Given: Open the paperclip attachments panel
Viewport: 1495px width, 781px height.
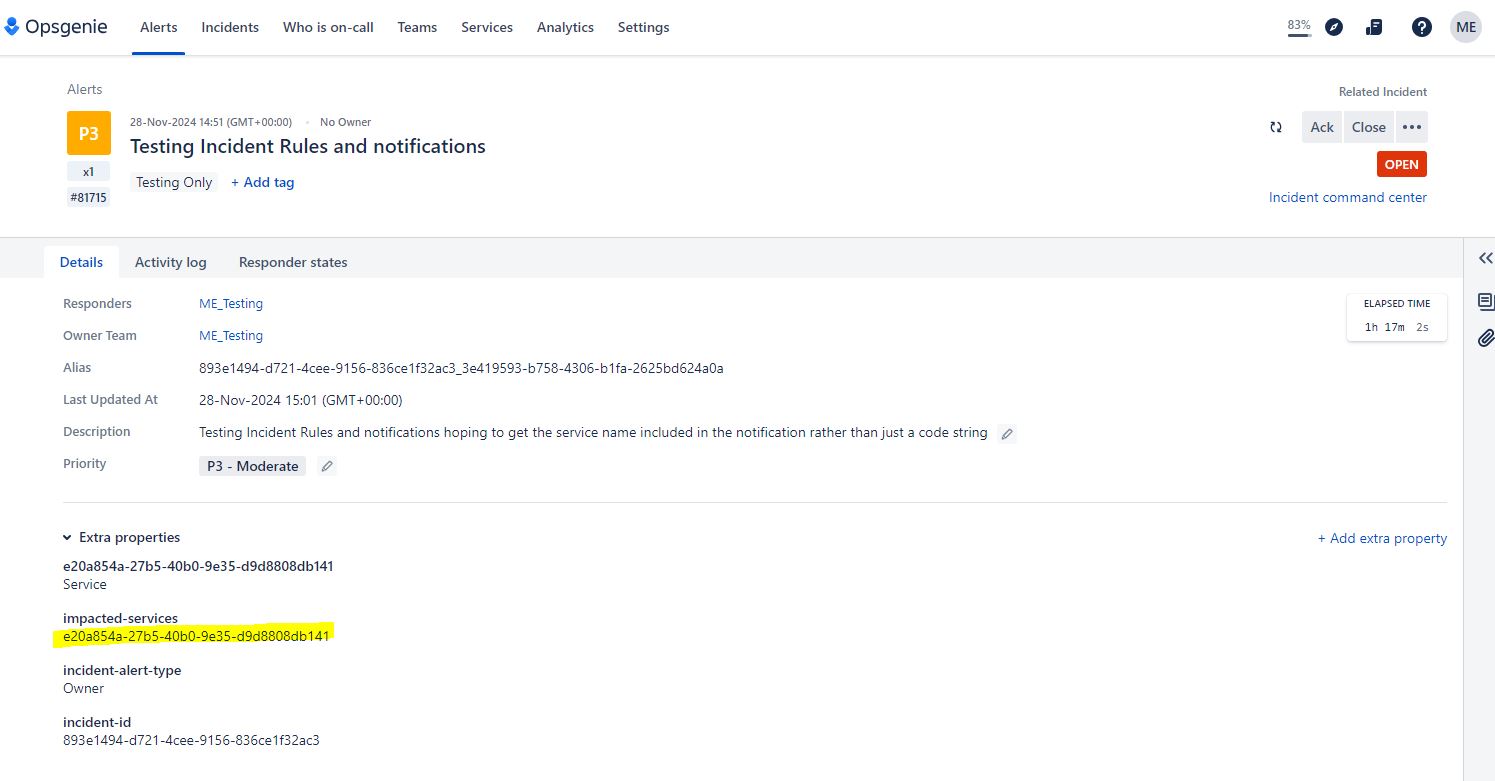Looking at the screenshot, I should (1485, 338).
